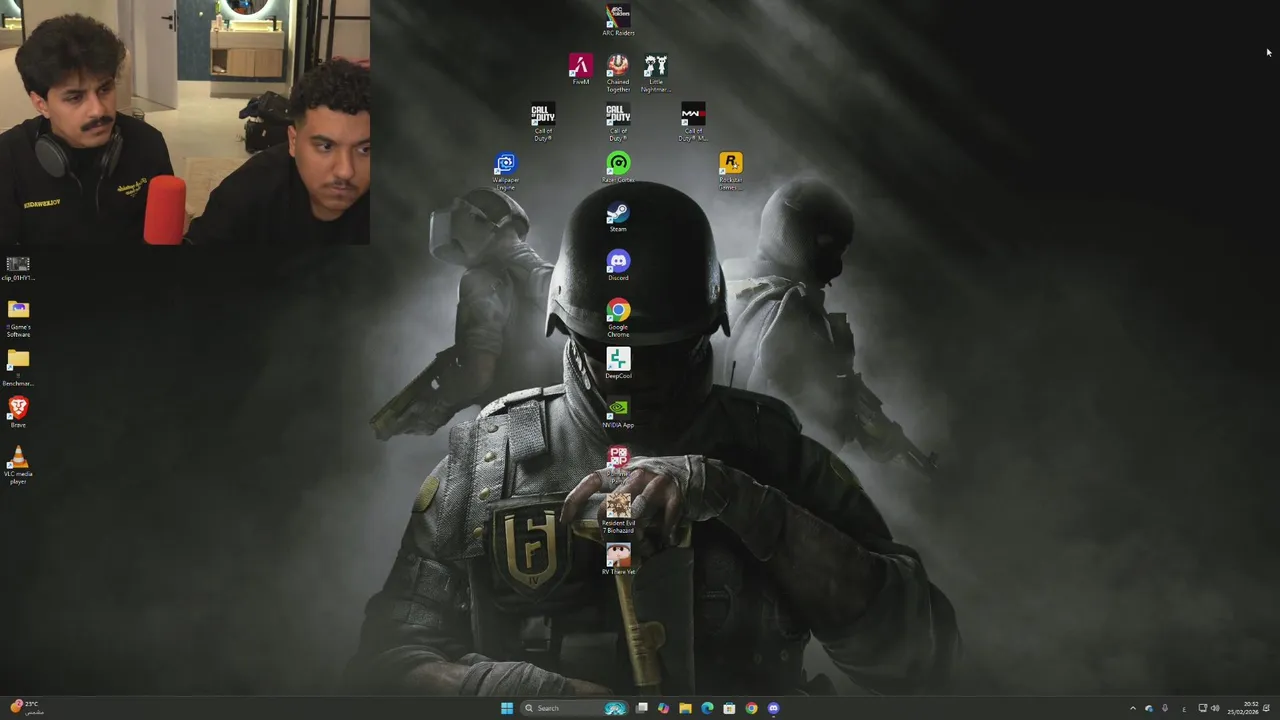The width and height of the screenshot is (1280, 720).
Task: Open the OneDrive tray icon
Action: point(1149,708)
